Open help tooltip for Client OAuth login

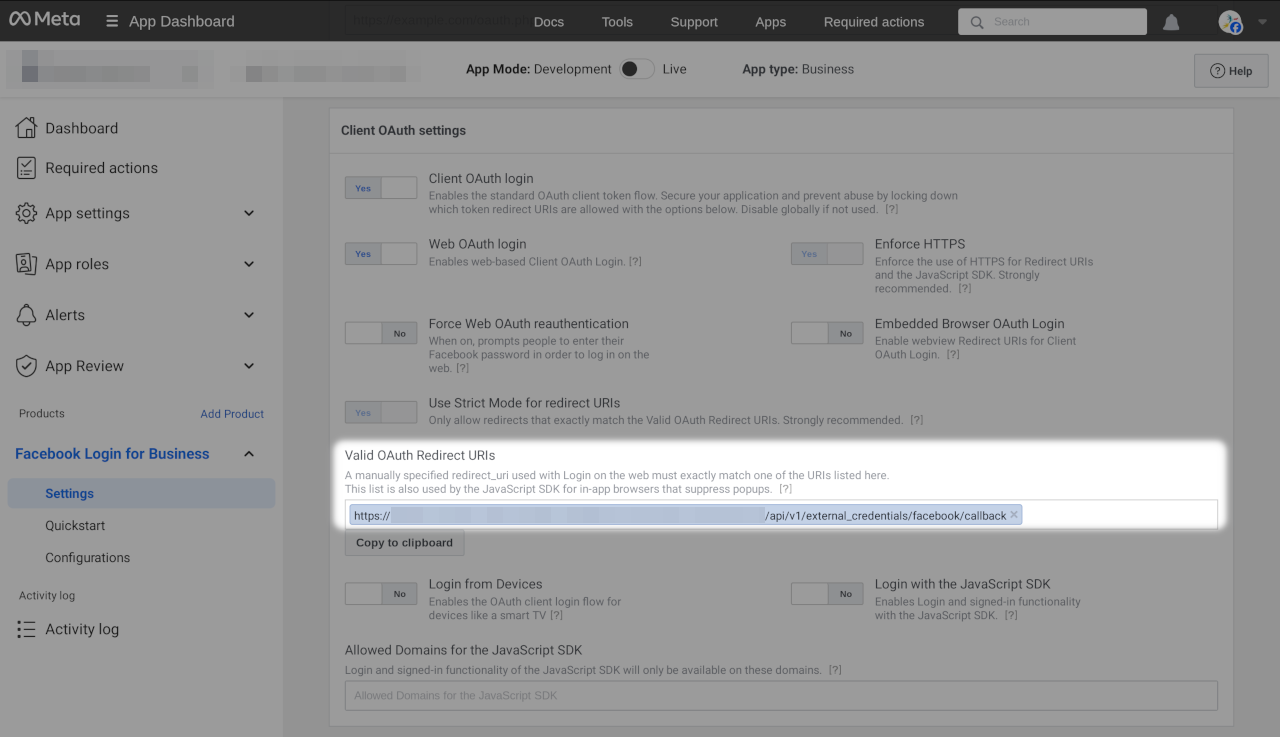point(891,209)
